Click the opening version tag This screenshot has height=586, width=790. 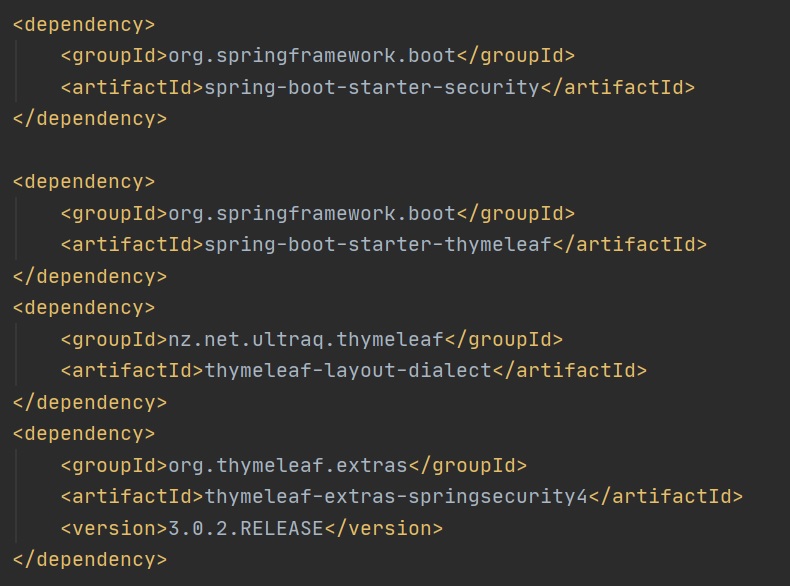point(107,528)
